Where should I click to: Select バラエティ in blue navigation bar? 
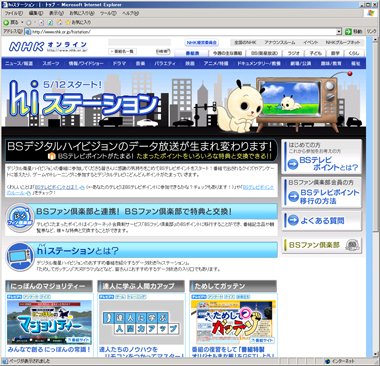[165, 63]
